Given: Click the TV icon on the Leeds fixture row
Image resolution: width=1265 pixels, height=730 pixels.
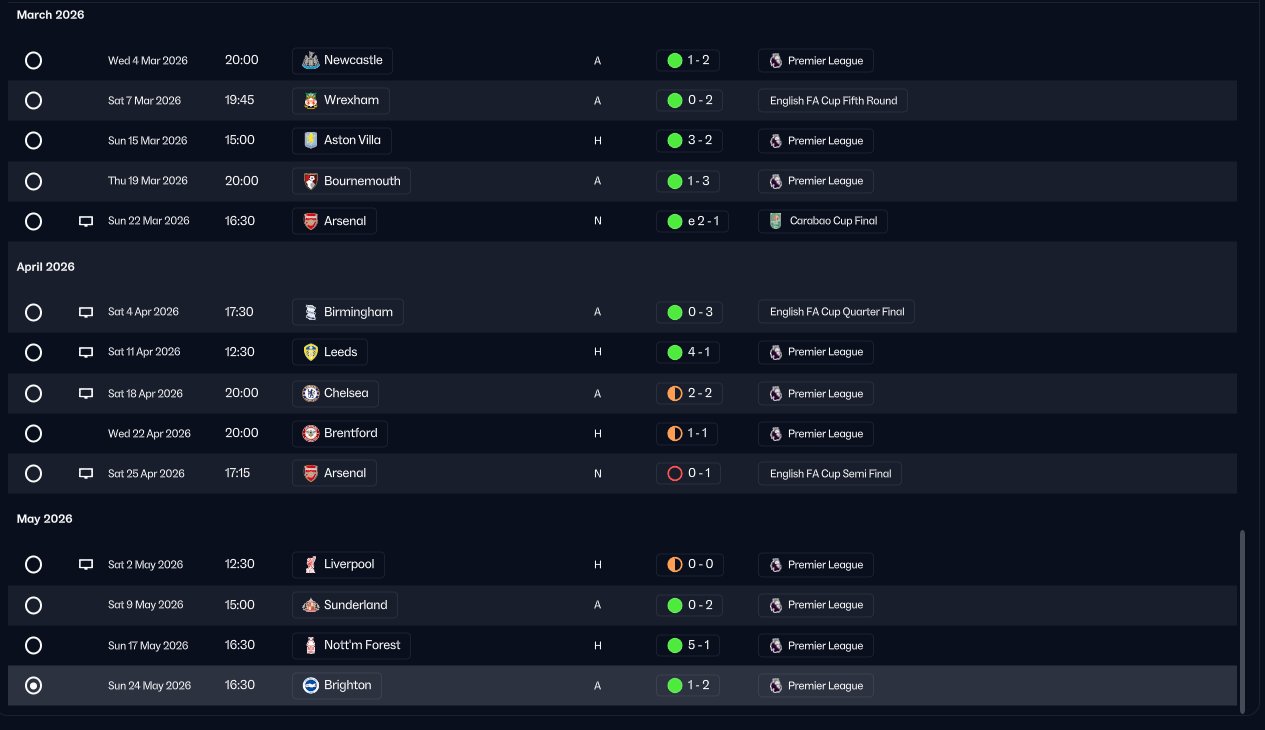Looking at the screenshot, I should [86, 352].
